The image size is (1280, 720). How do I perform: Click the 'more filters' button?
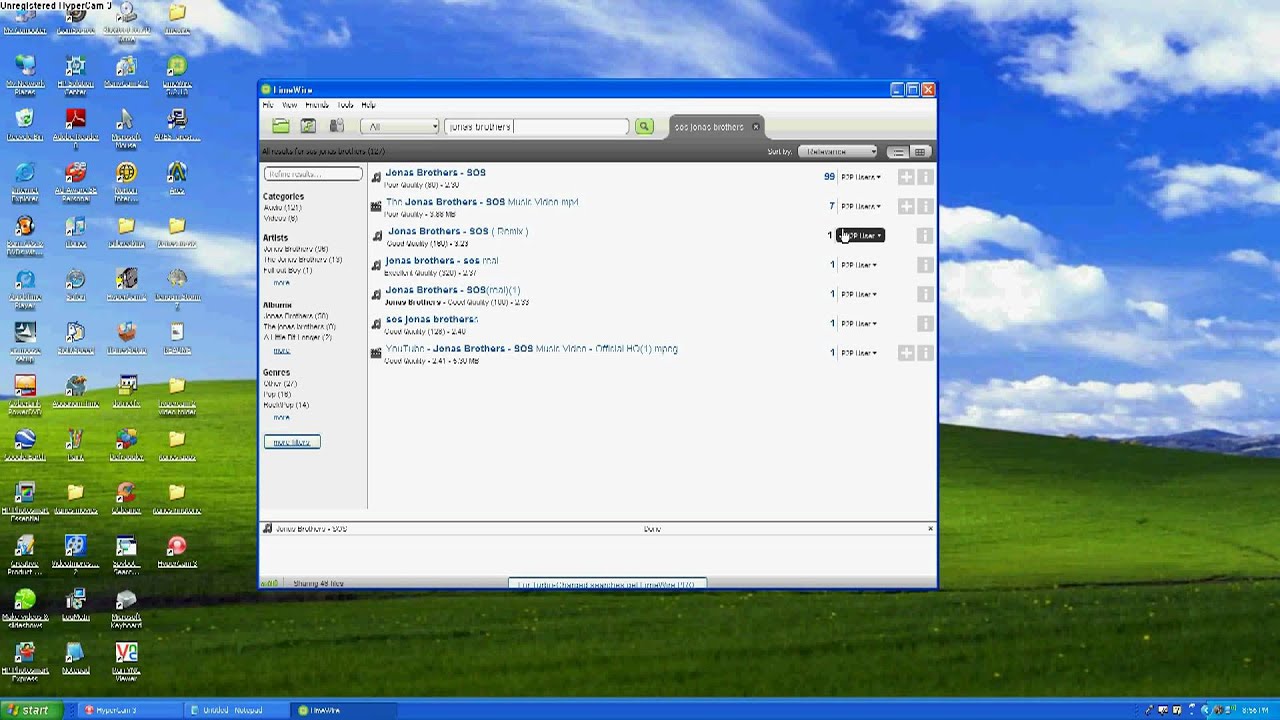point(292,442)
